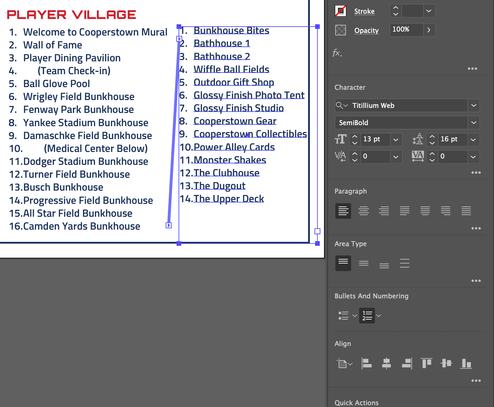
Task: Click vertical align center
Action: click(x=446, y=363)
